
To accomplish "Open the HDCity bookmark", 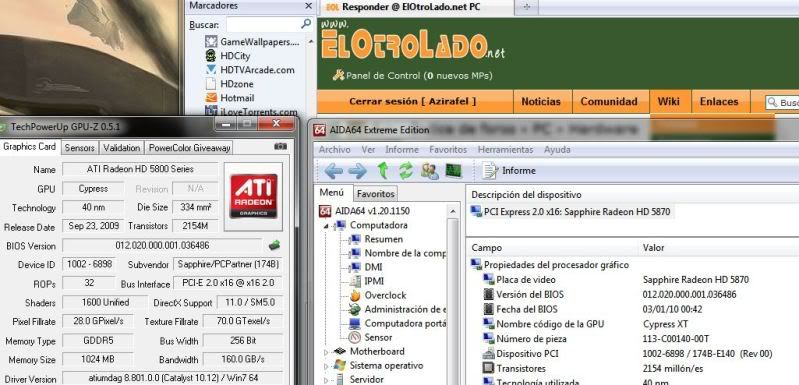I will pyautogui.click(x=227, y=56).
